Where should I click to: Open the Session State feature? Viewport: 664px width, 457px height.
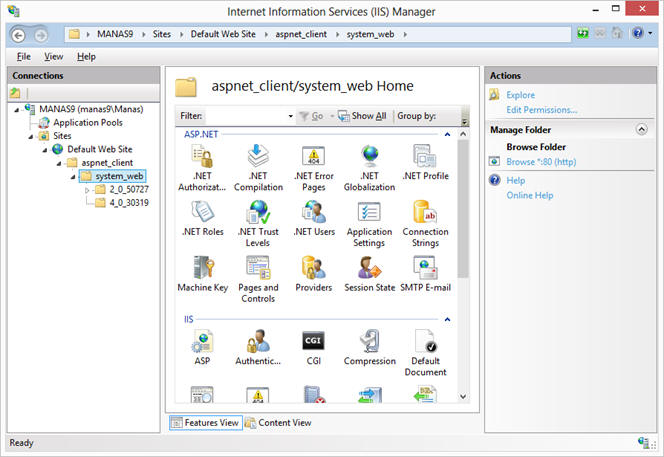pyautogui.click(x=369, y=274)
